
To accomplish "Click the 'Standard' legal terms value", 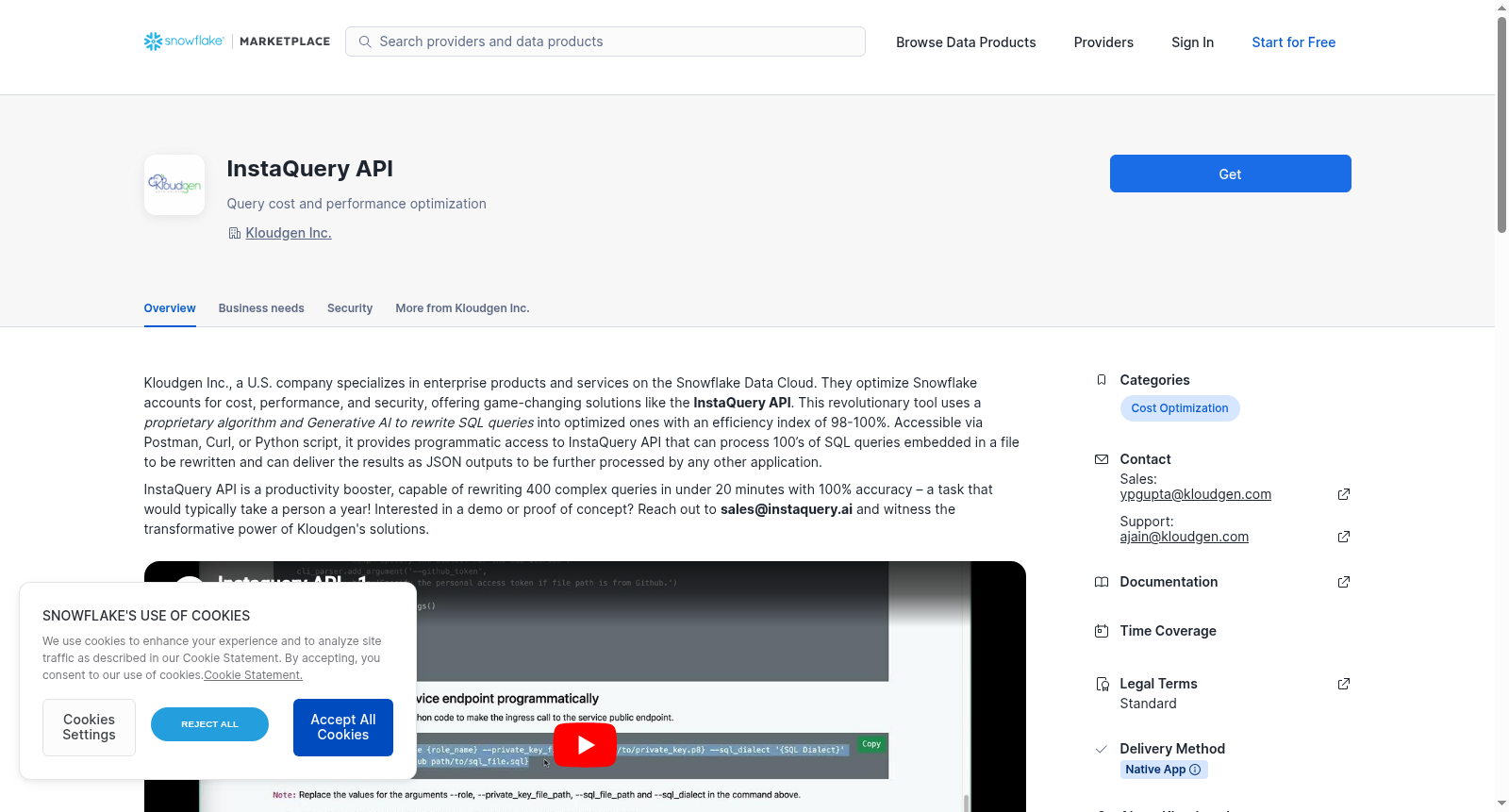I will (x=1149, y=704).
